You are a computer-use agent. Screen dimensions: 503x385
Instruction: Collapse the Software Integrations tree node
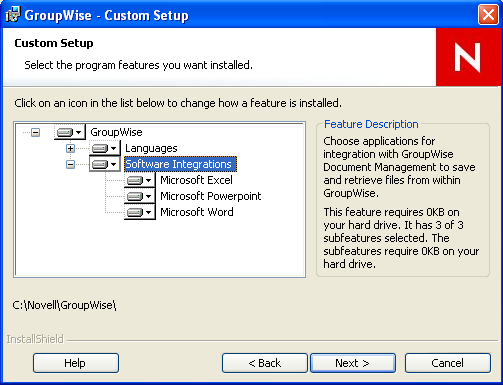tap(70, 164)
